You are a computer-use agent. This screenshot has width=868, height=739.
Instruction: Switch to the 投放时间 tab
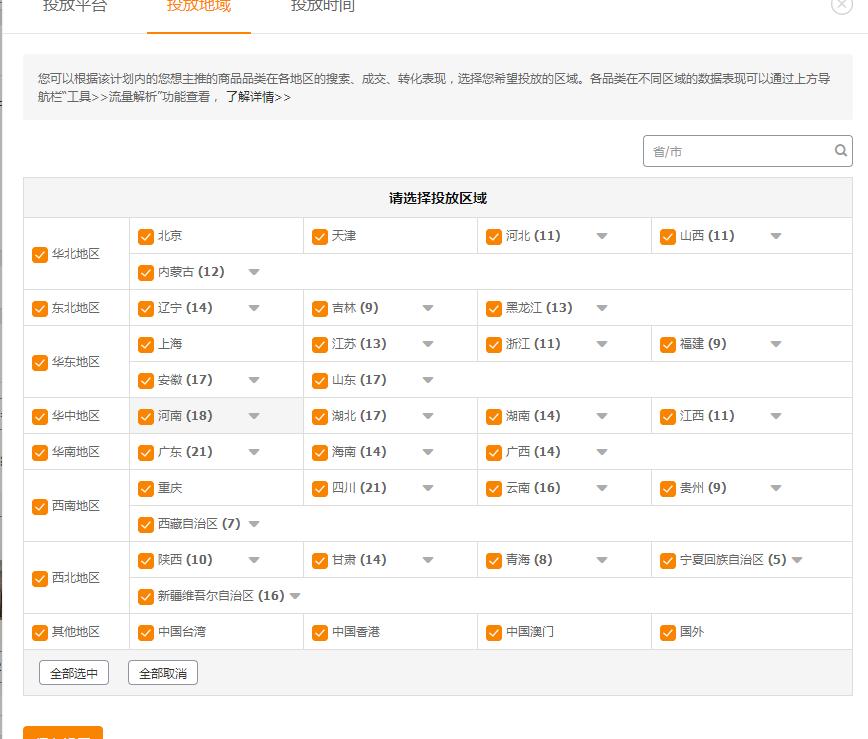[x=324, y=6]
